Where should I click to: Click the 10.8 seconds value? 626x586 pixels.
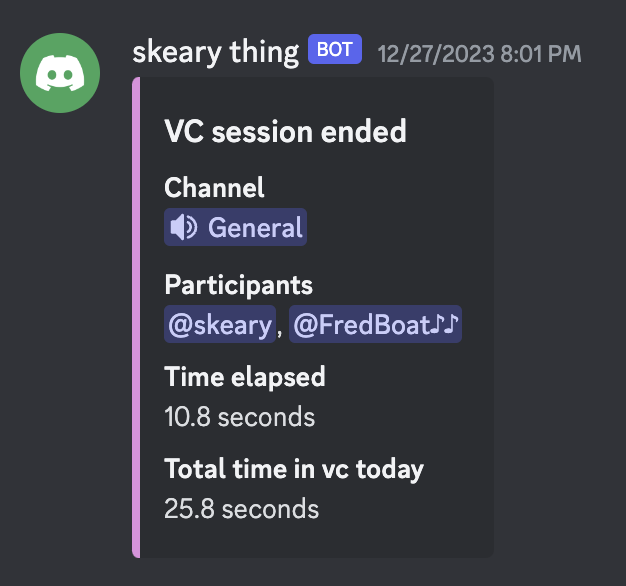(239, 416)
